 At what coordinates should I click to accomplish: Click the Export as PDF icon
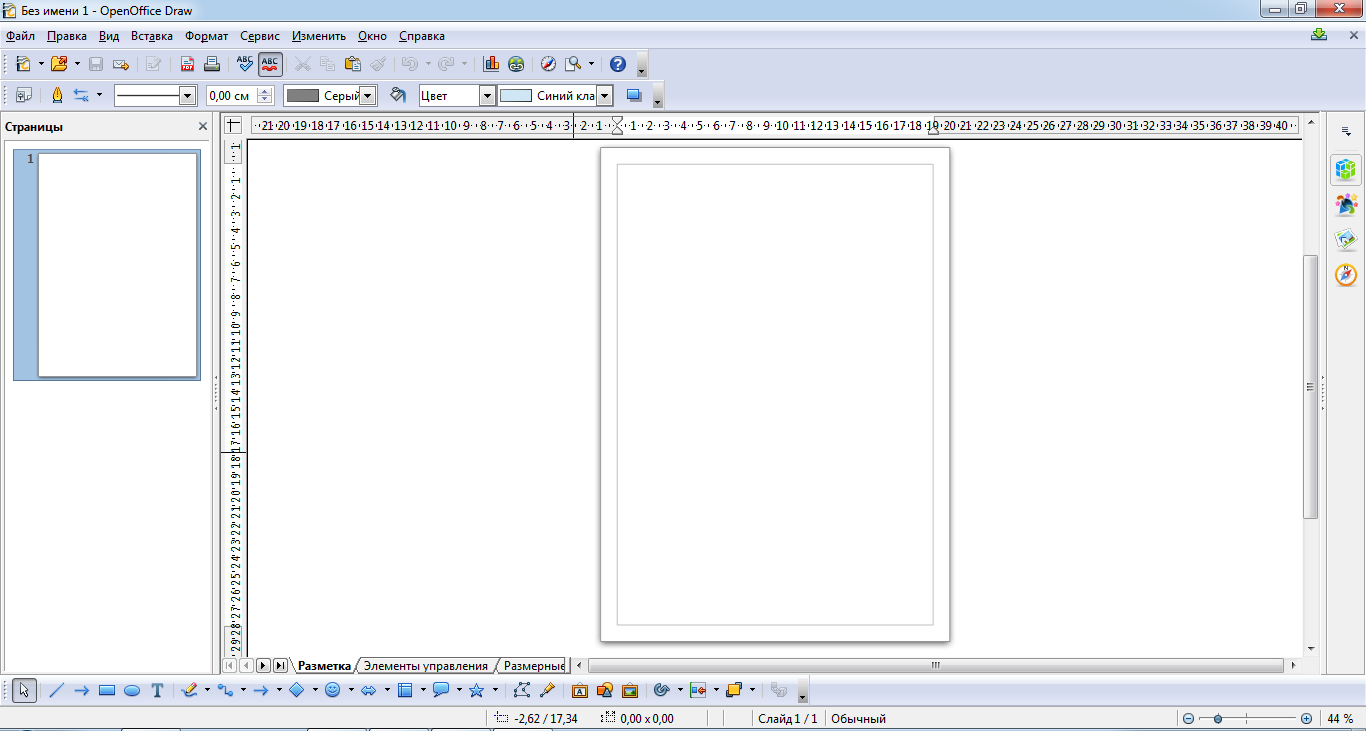pos(187,64)
